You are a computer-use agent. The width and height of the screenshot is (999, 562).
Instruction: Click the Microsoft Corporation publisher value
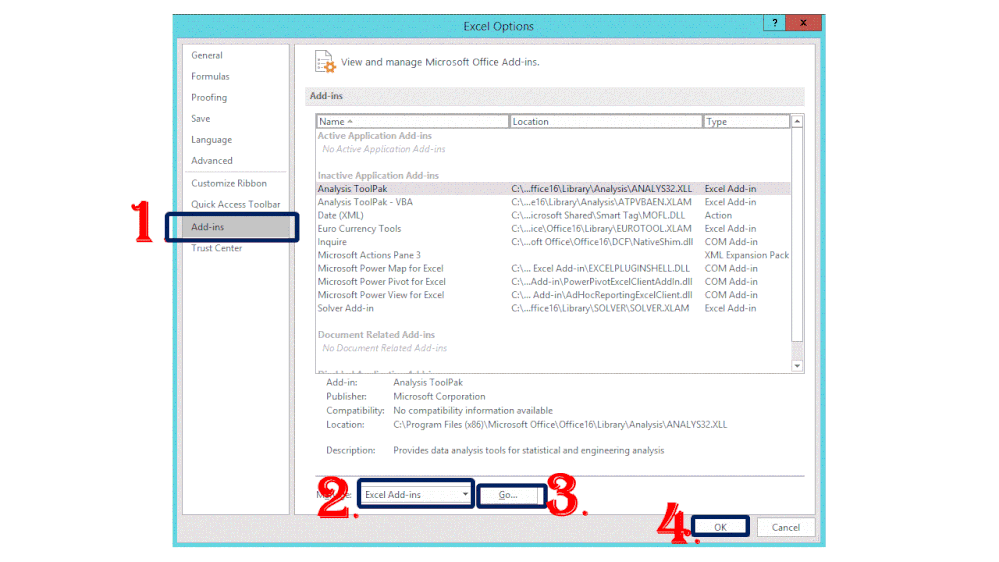(439, 396)
